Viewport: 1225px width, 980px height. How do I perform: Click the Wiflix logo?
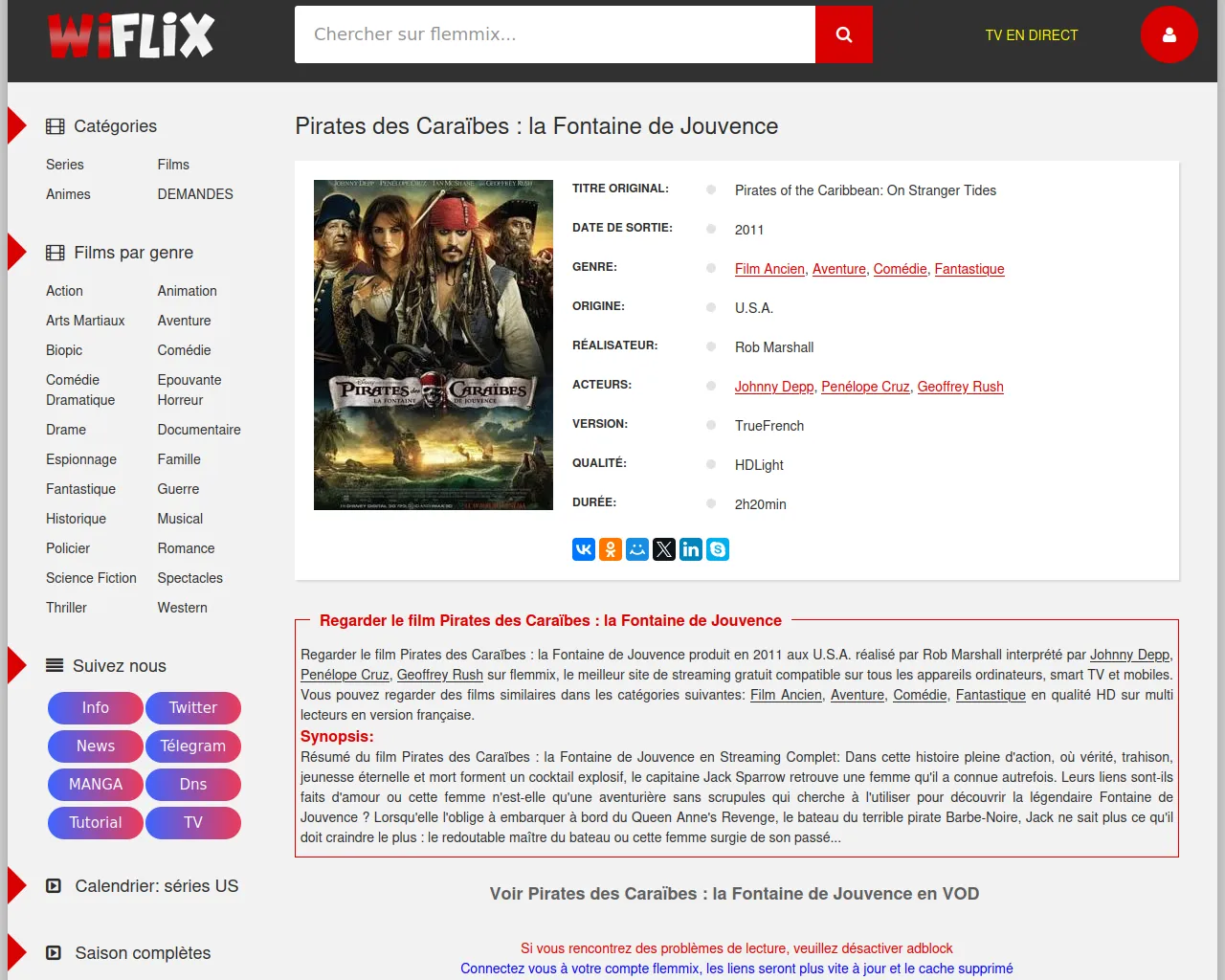click(131, 35)
